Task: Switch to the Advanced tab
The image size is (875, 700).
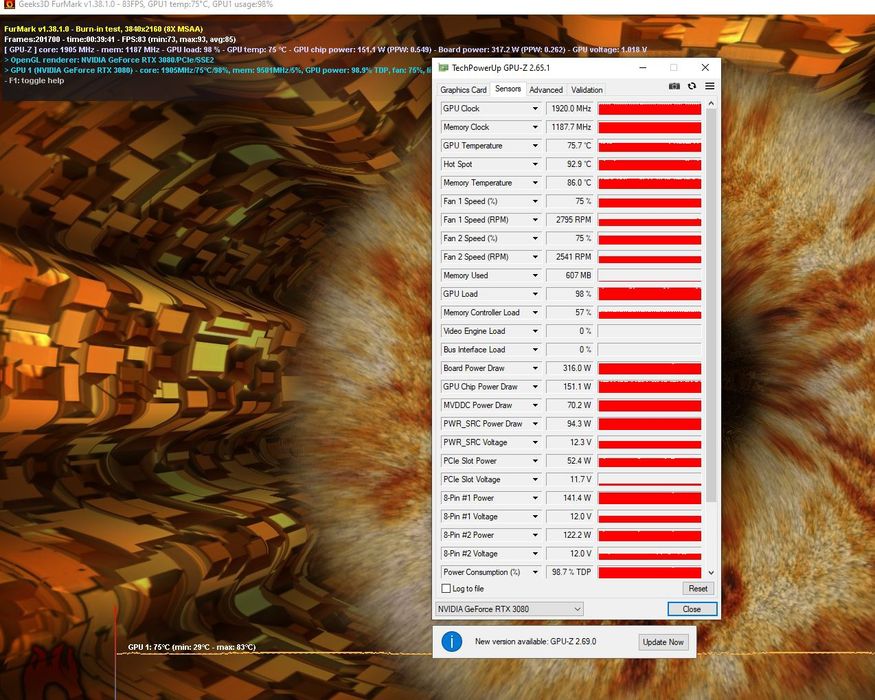Action: (x=546, y=90)
